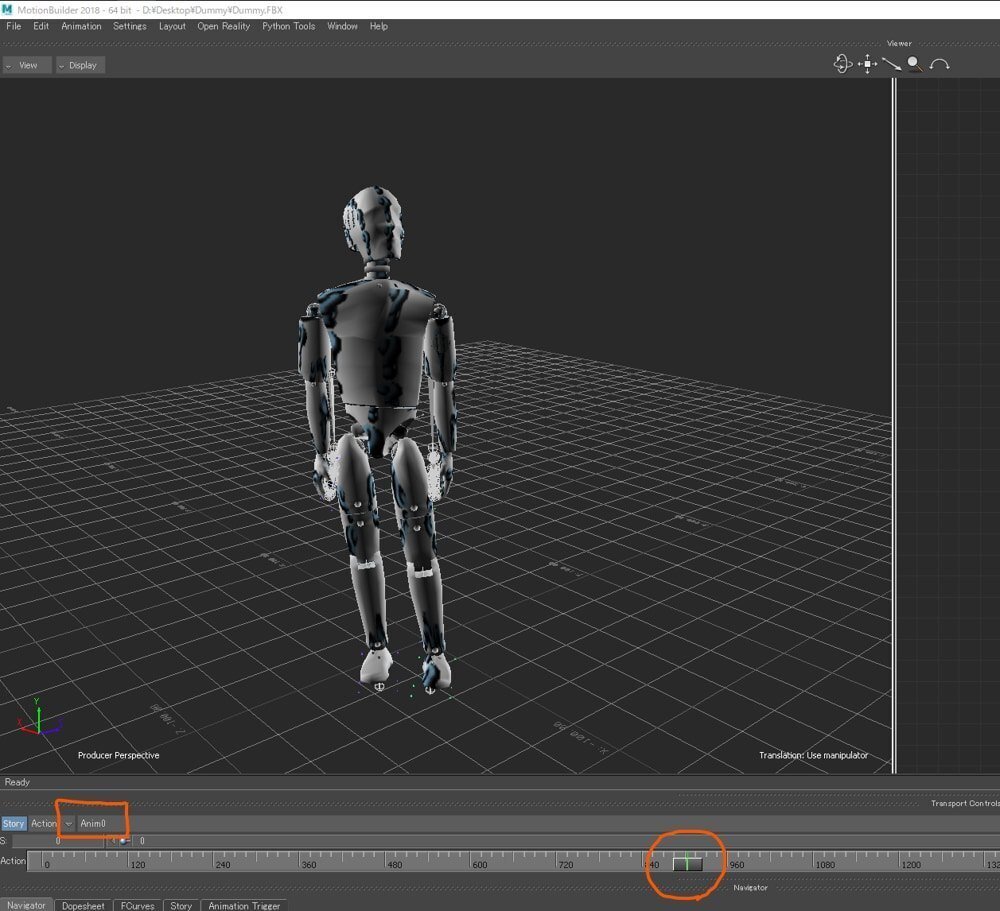Image resolution: width=1000 pixels, height=911 pixels.
Task: Switch to the FCurves tab
Action: tap(136, 905)
